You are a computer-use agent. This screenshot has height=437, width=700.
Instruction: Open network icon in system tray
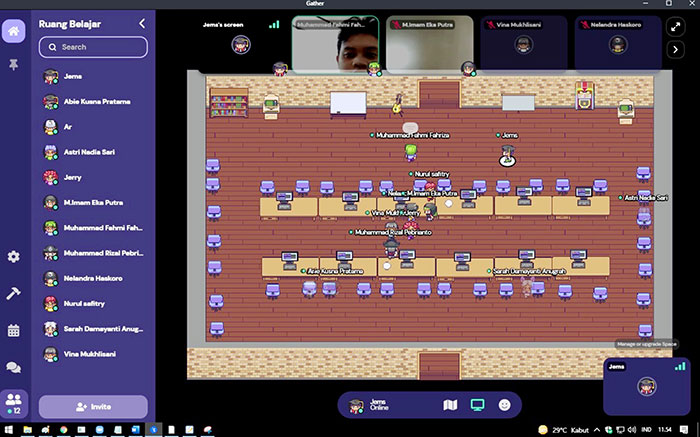coord(620,430)
